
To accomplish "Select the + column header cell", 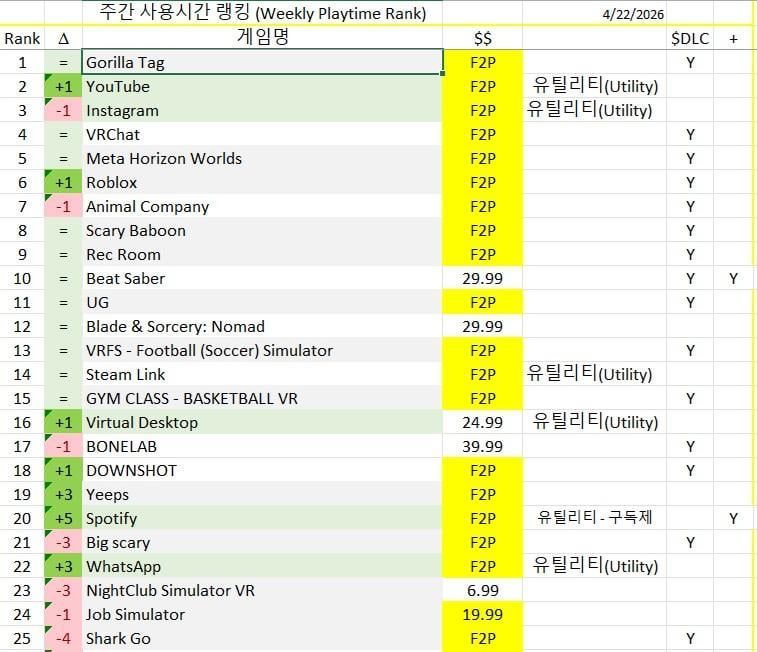I will [733, 38].
